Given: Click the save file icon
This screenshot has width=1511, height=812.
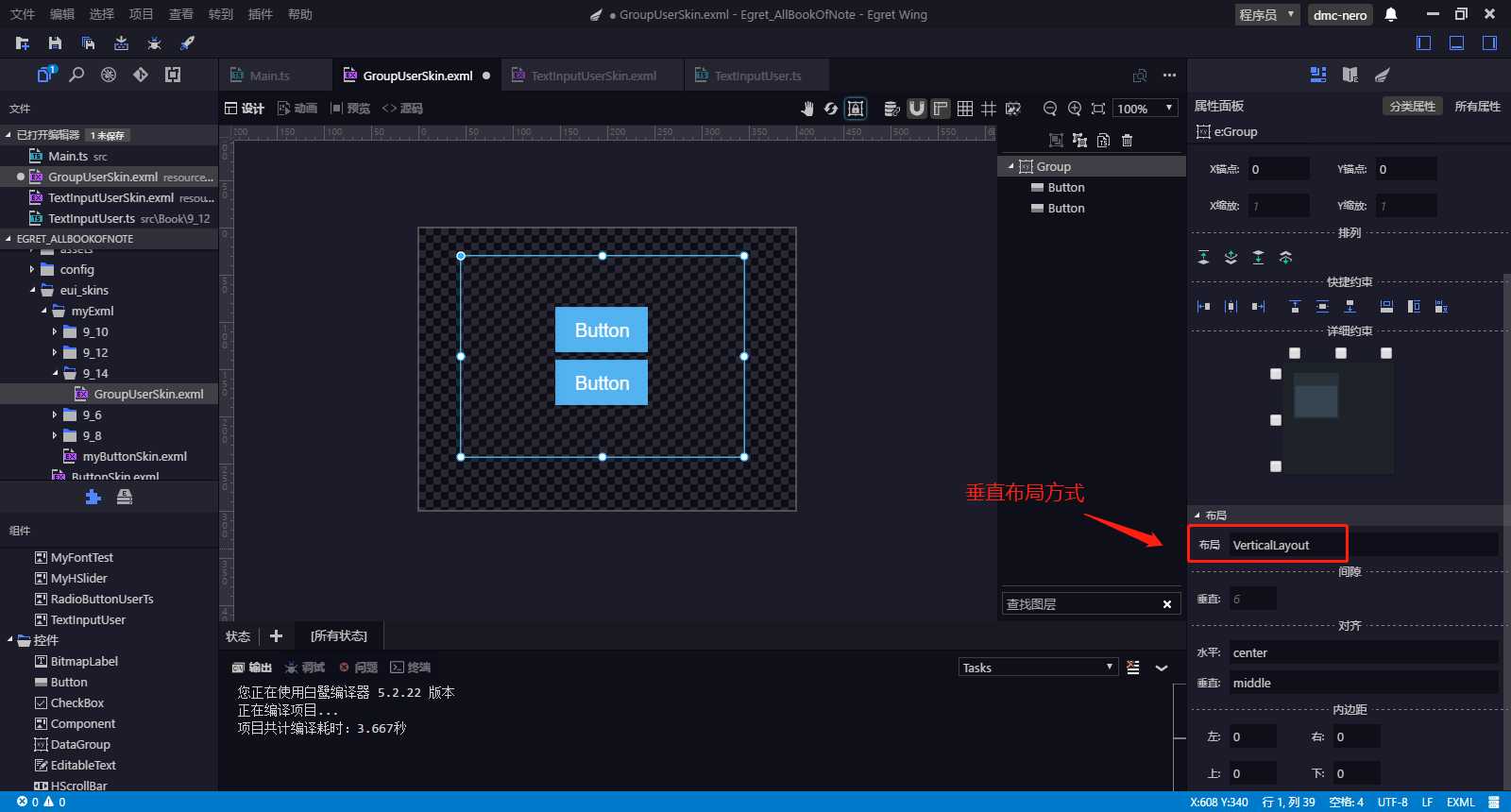Looking at the screenshot, I should (55, 43).
